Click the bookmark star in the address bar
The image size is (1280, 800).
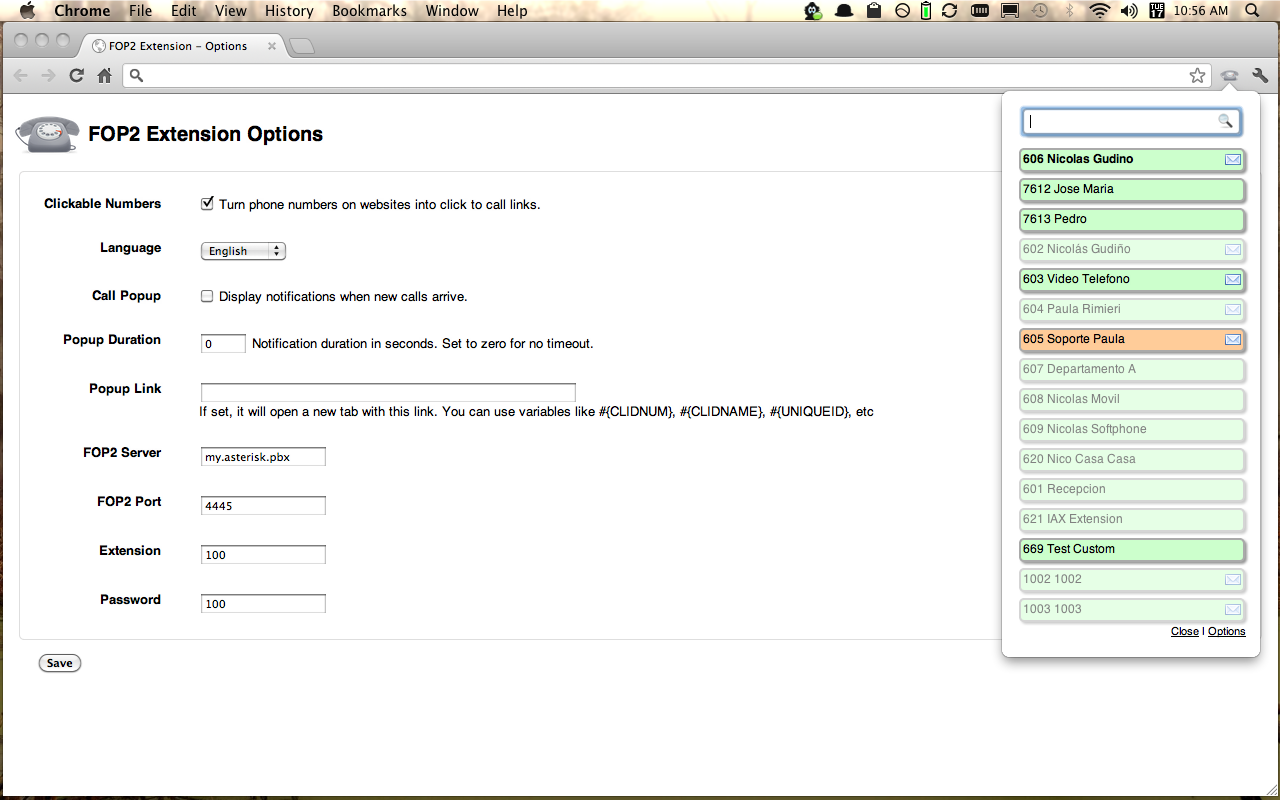(1197, 75)
